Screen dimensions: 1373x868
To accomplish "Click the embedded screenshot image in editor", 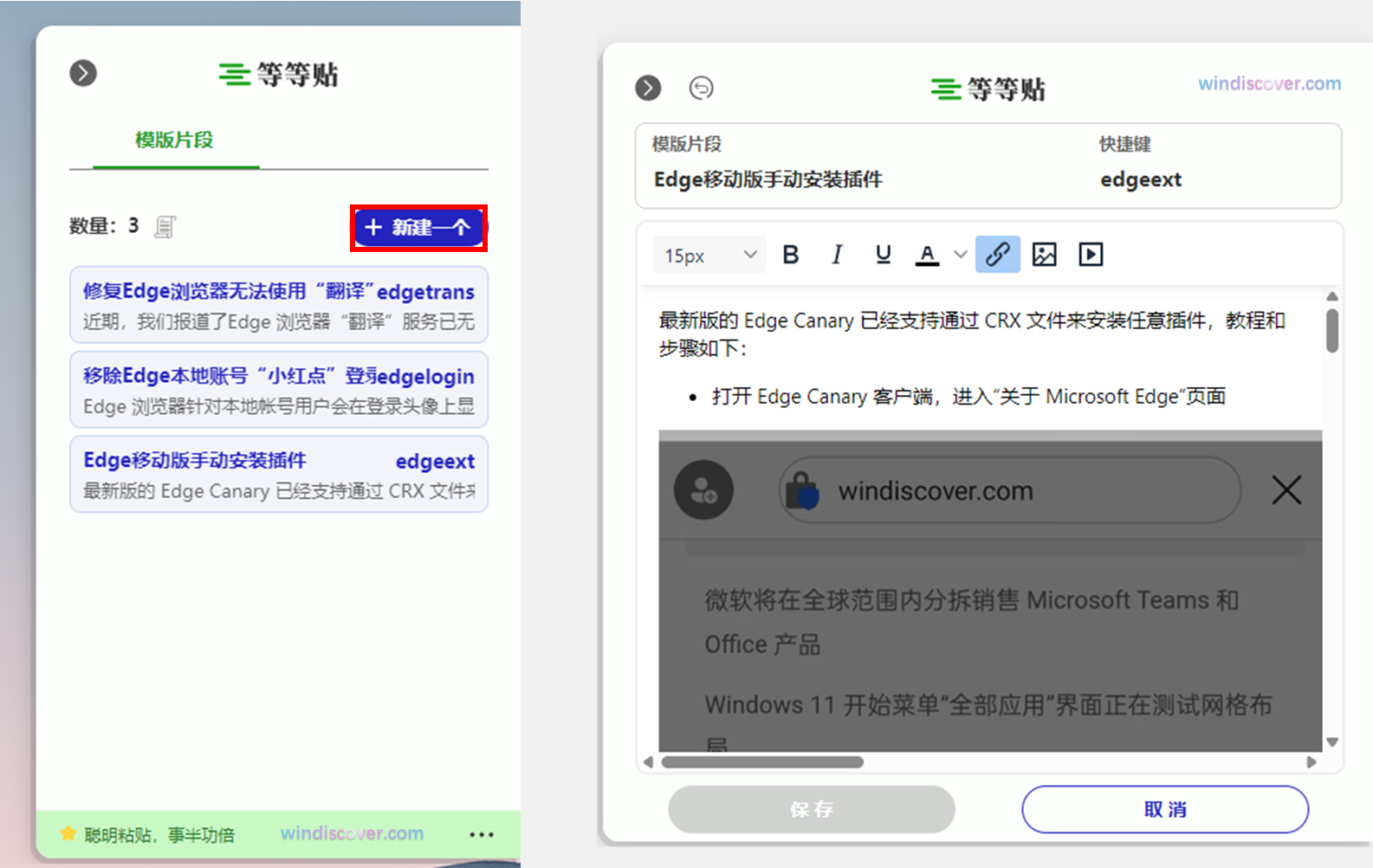I will point(990,591).
